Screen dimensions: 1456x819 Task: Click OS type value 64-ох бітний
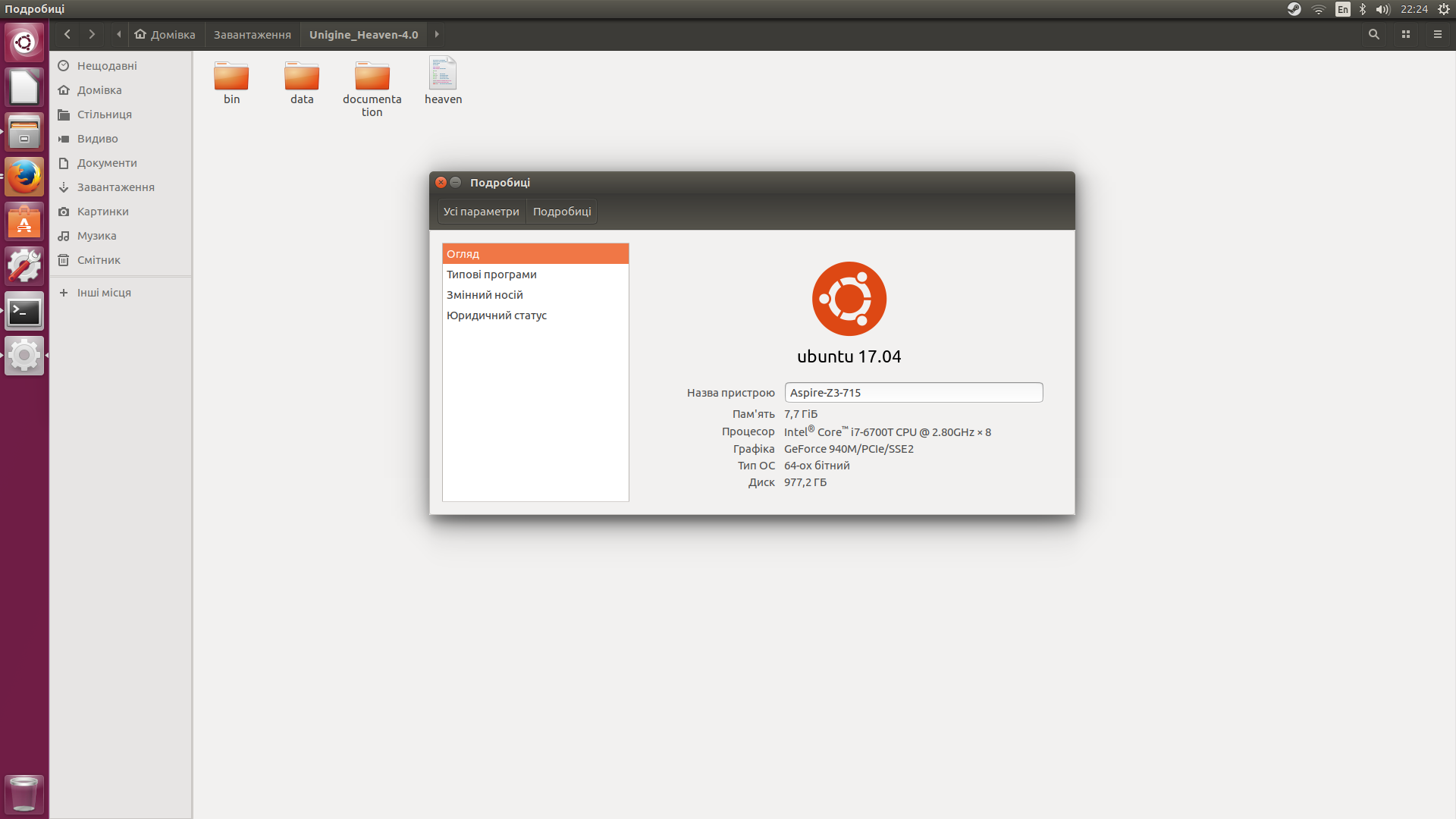pyautogui.click(x=817, y=466)
